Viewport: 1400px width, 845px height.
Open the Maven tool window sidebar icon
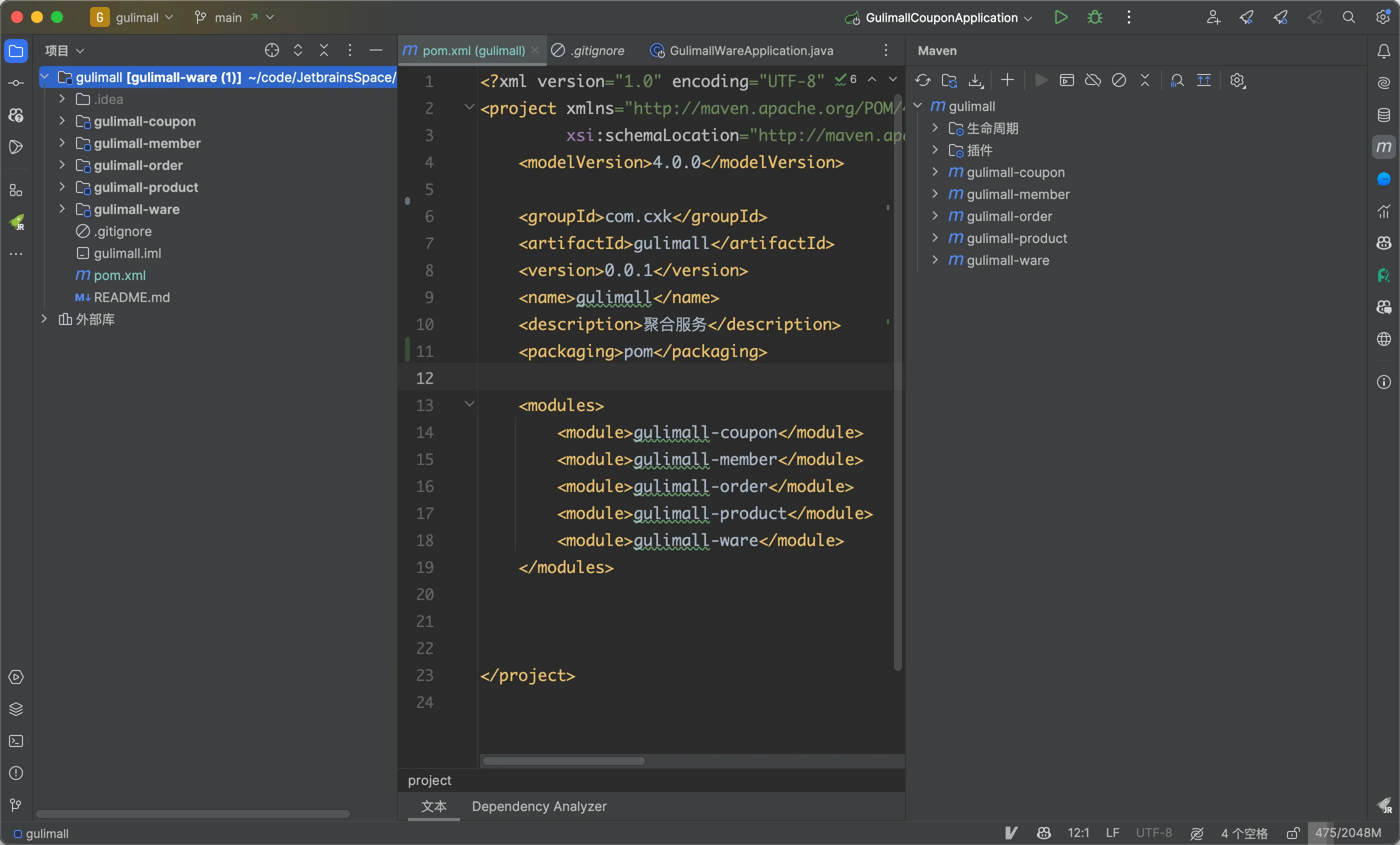point(1383,146)
